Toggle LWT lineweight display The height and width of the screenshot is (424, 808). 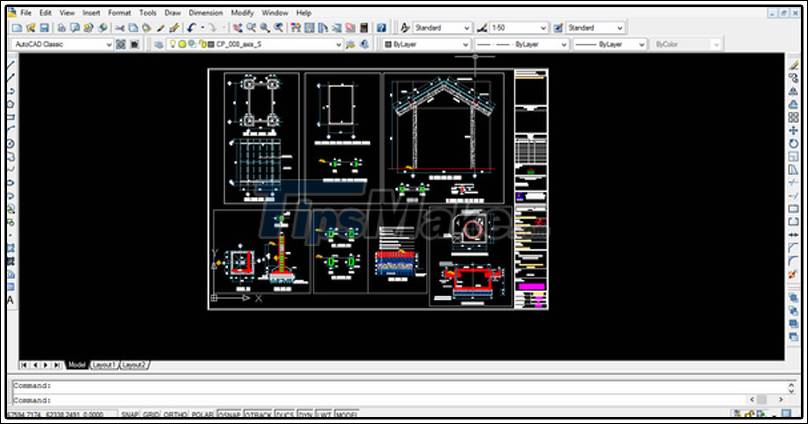coord(323,414)
